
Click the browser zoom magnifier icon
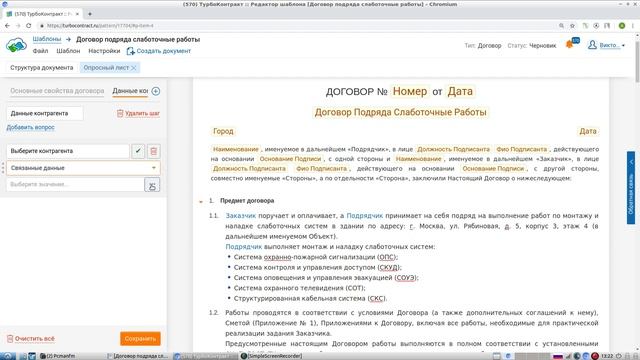(x=561, y=26)
